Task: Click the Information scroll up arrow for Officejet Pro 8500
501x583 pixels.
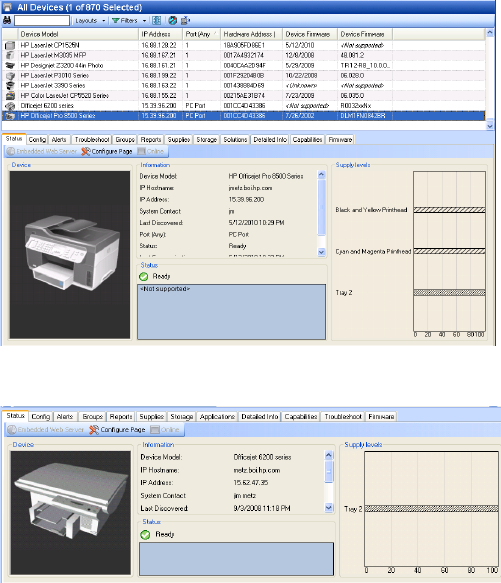Action: [322, 174]
